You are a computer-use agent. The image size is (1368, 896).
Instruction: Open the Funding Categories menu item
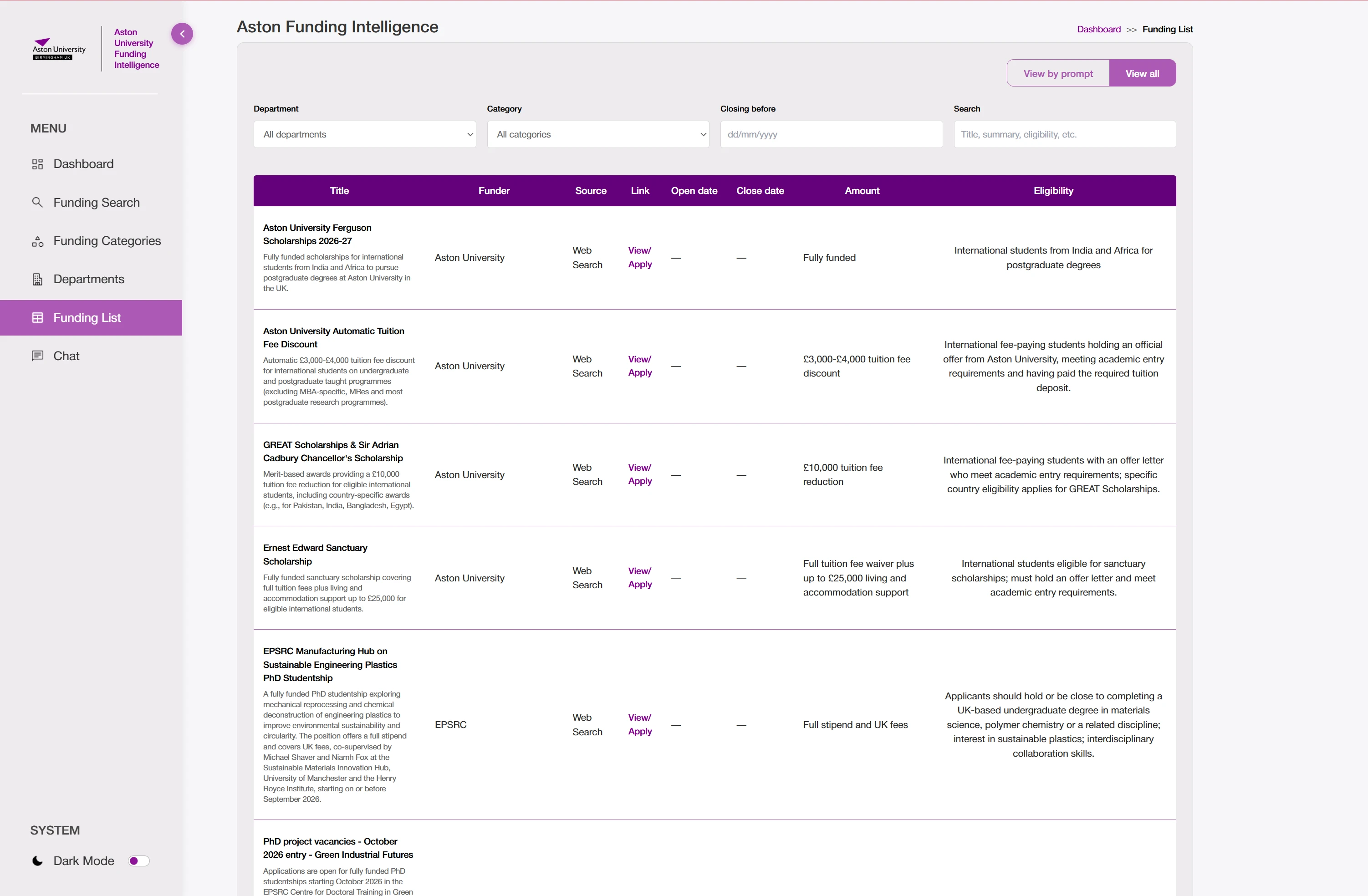point(107,241)
